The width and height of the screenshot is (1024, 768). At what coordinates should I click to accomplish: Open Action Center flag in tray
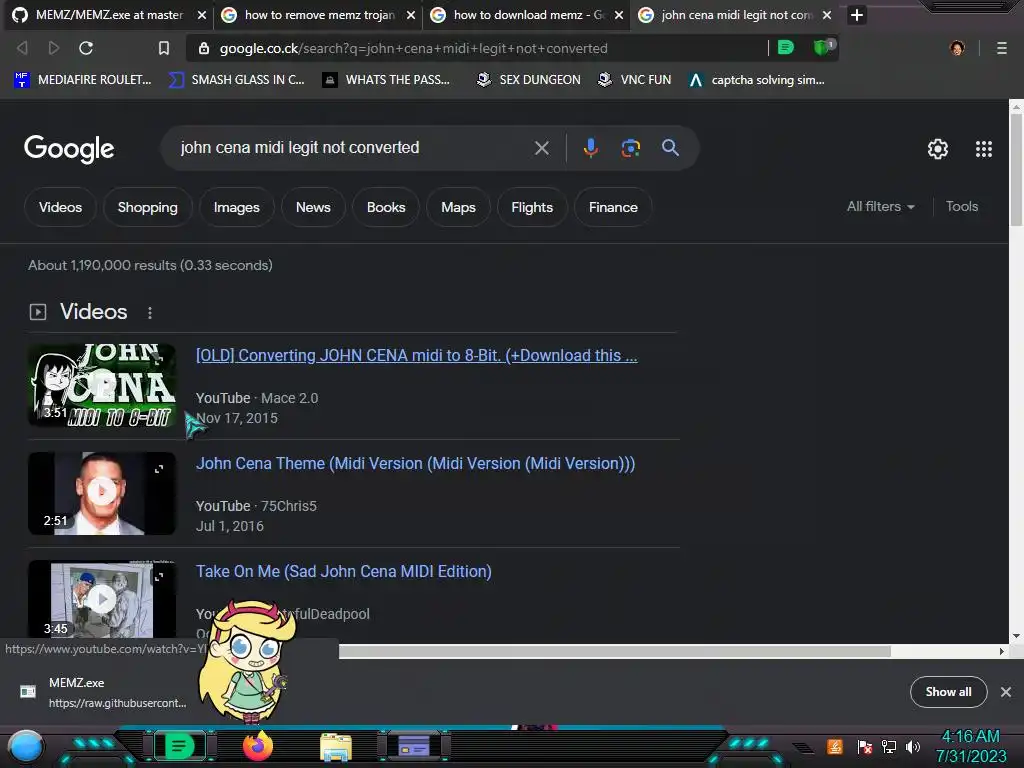pyautogui.click(x=865, y=746)
